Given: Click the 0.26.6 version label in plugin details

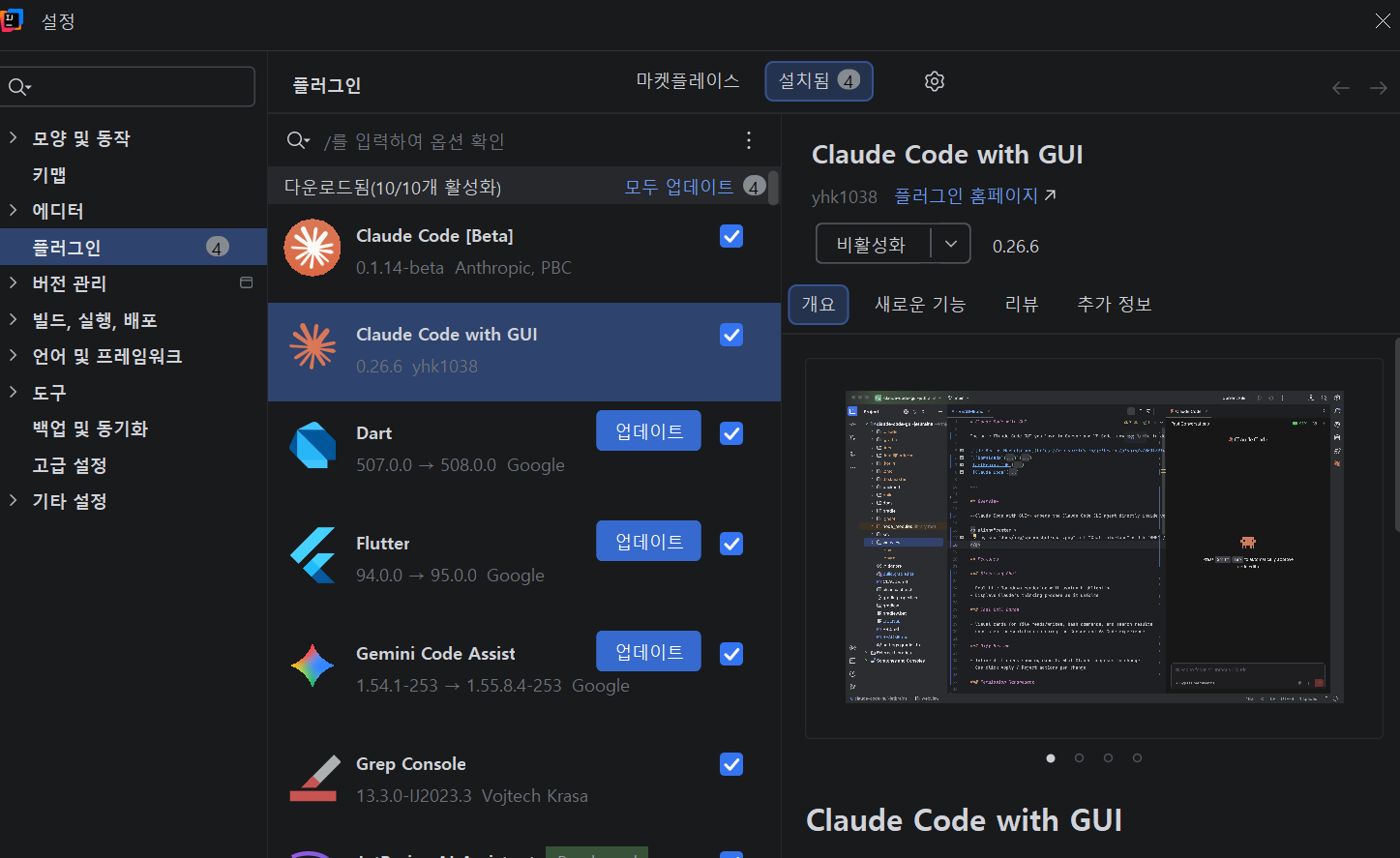Looking at the screenshot, I should click(x=1016, y=246).
